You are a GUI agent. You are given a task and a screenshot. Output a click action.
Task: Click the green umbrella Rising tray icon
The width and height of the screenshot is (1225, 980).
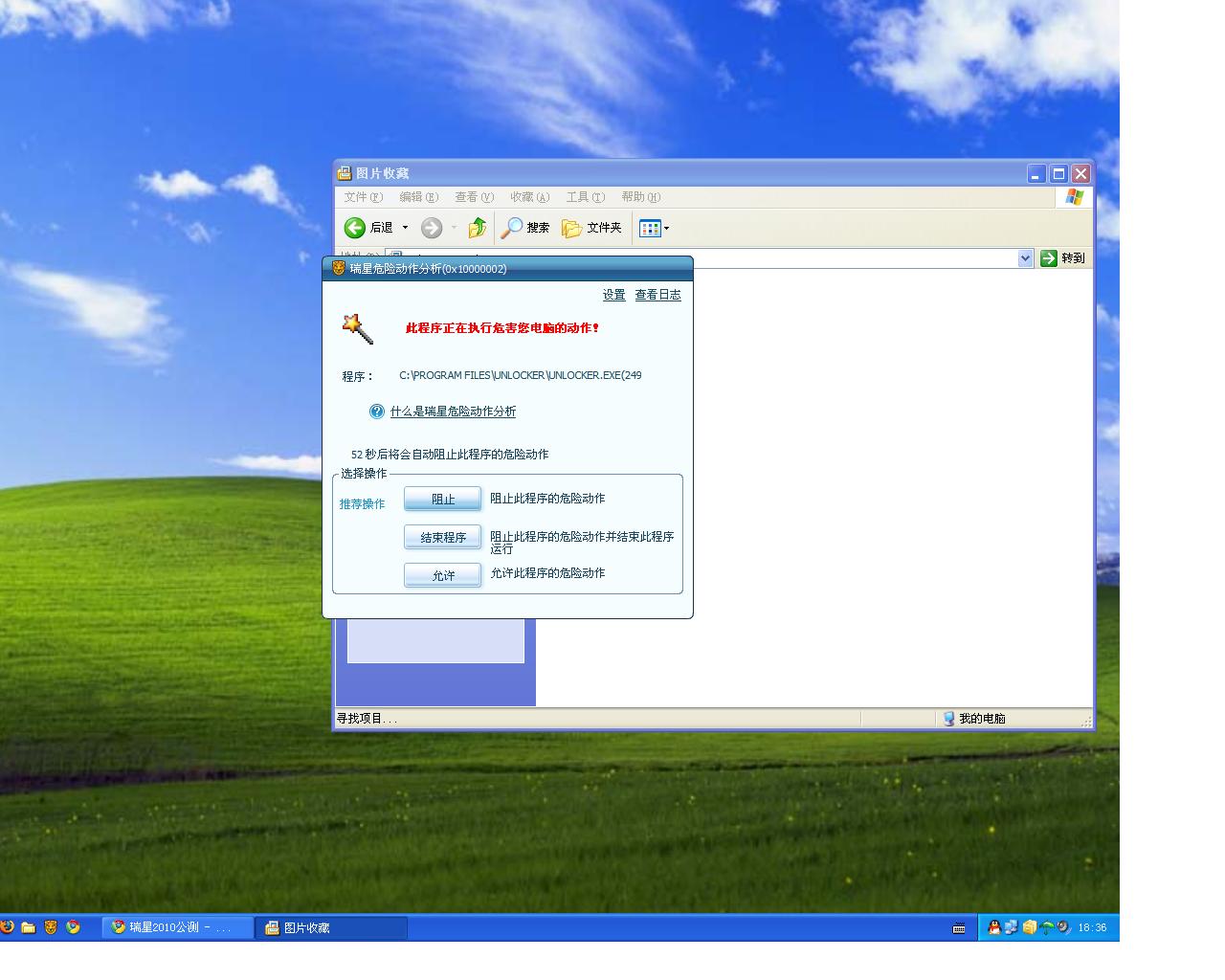[x=1046, y=927]
